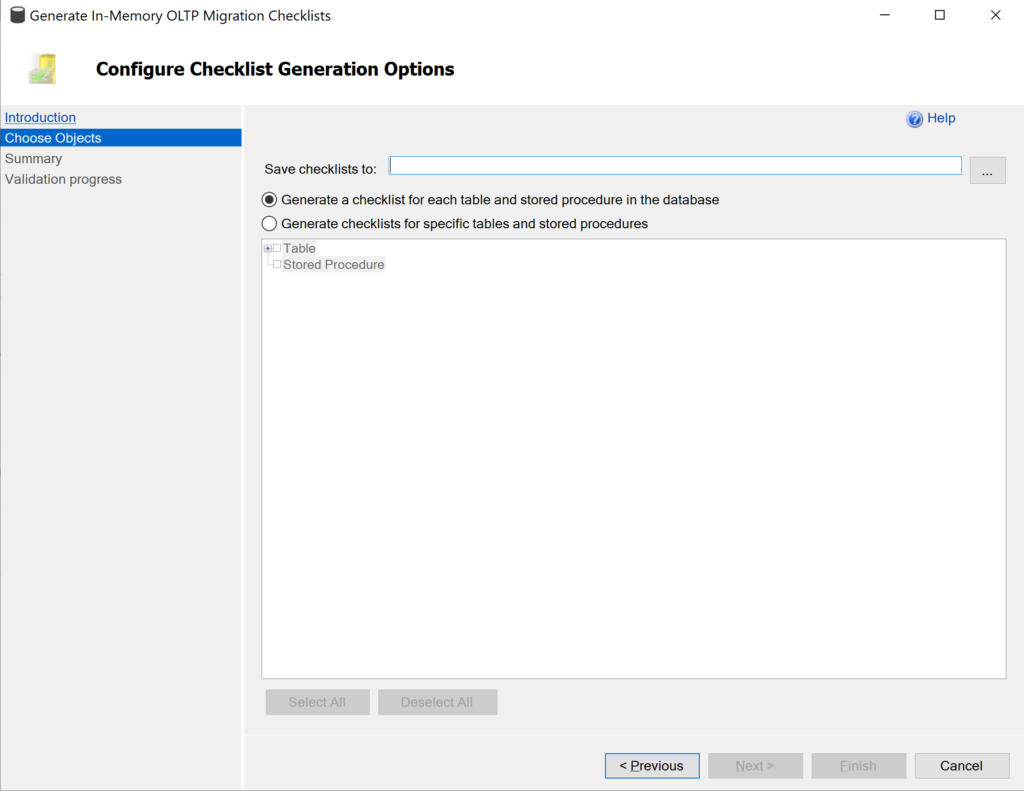Select the Stored Procedure tree item label
Screen dimensions: 1024x791
point(334,265)
